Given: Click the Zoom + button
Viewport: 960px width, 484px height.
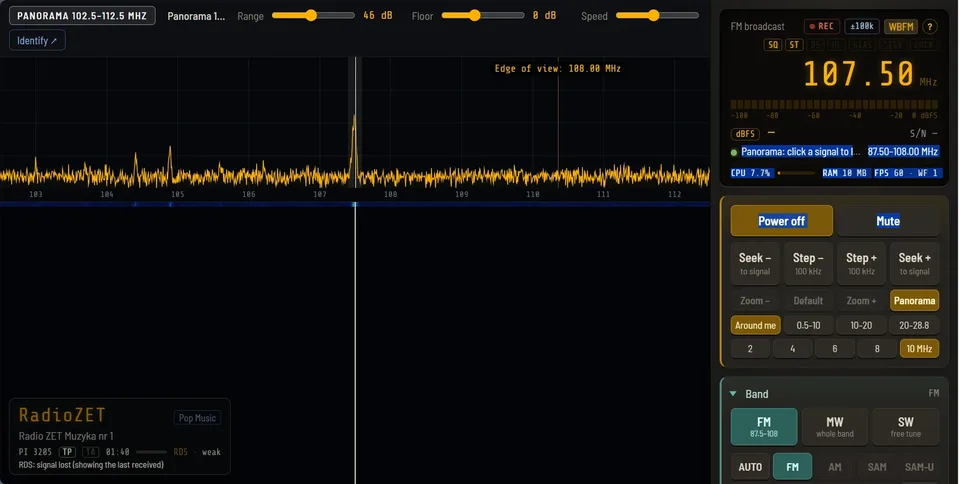Looking at the screenshot, I should coord(861,300).
